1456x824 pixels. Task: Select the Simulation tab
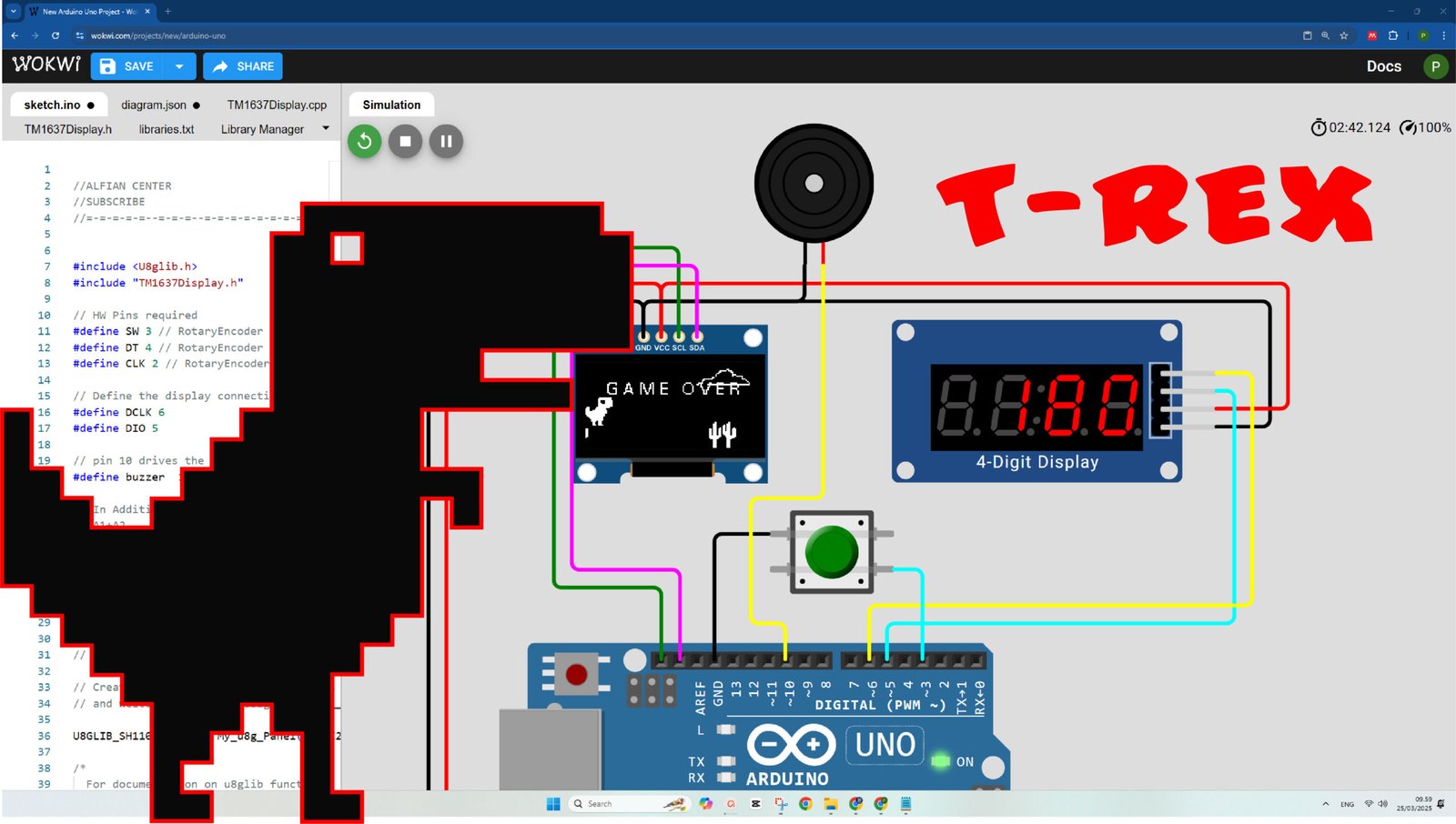point(391,105)
